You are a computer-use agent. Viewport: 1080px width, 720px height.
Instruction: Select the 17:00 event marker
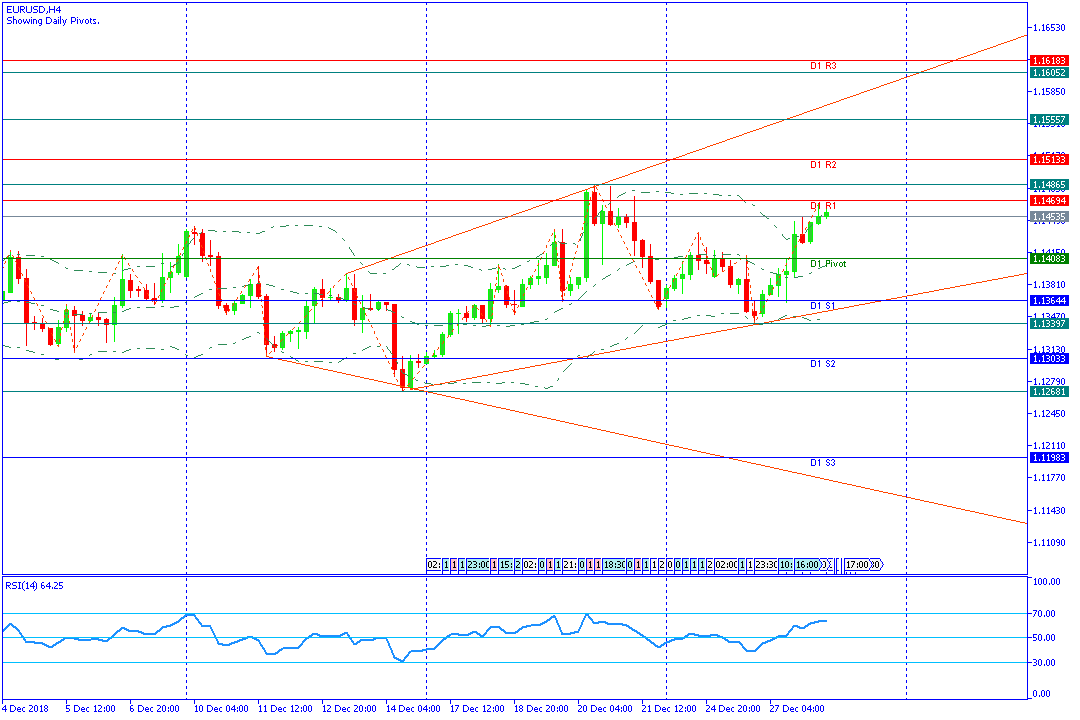click(863, 565)
